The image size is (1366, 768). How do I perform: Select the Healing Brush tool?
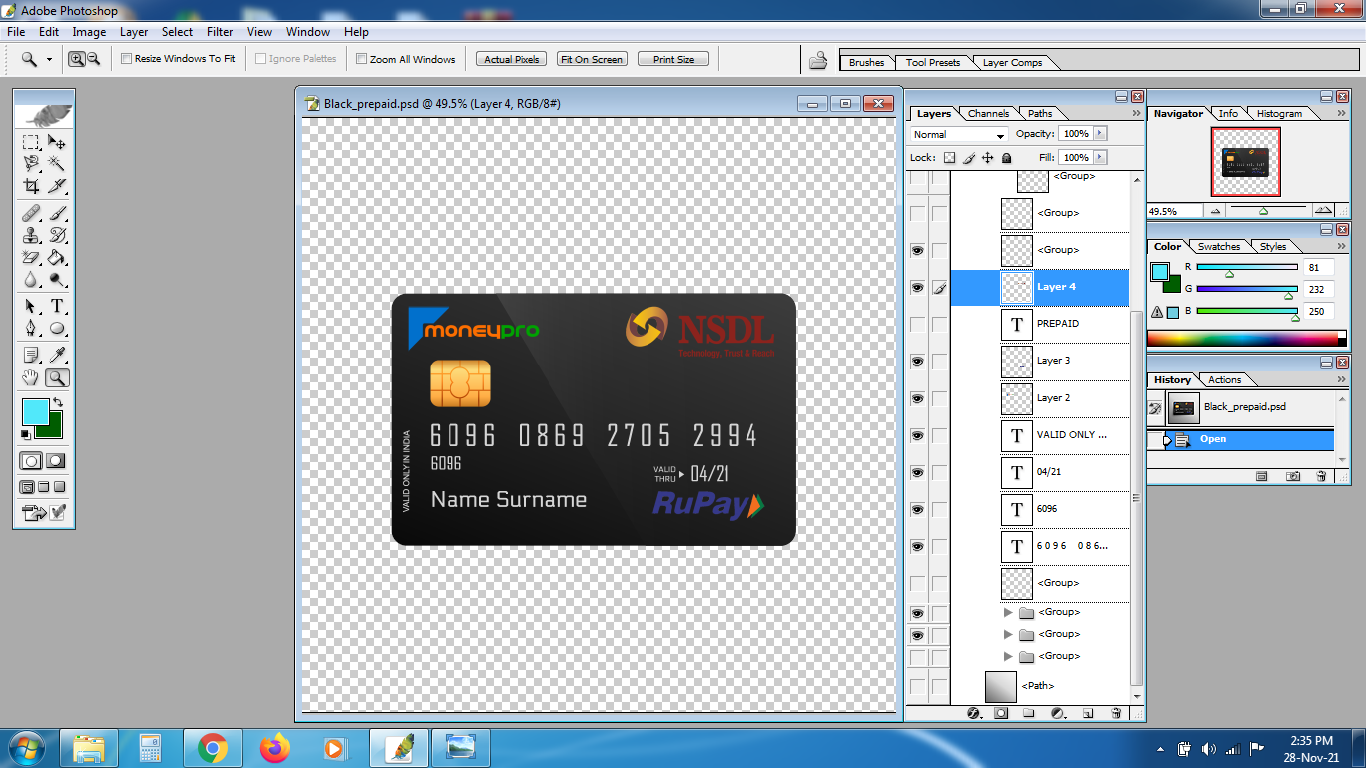tap(31, 213)
